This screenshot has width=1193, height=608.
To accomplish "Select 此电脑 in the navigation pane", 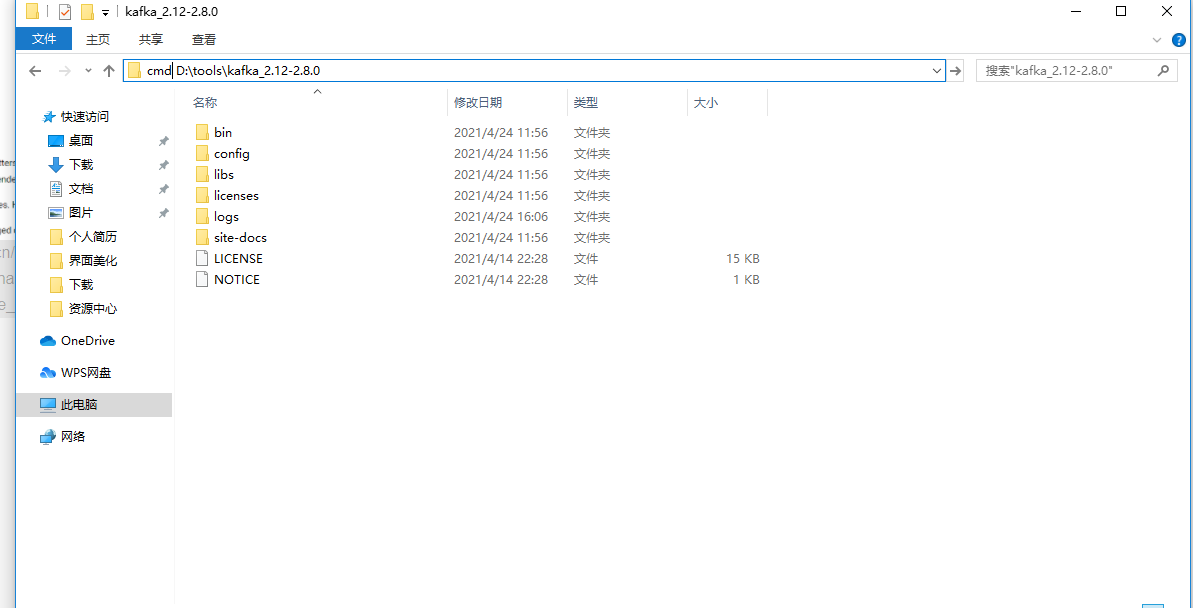I will (x=83, y=404).
